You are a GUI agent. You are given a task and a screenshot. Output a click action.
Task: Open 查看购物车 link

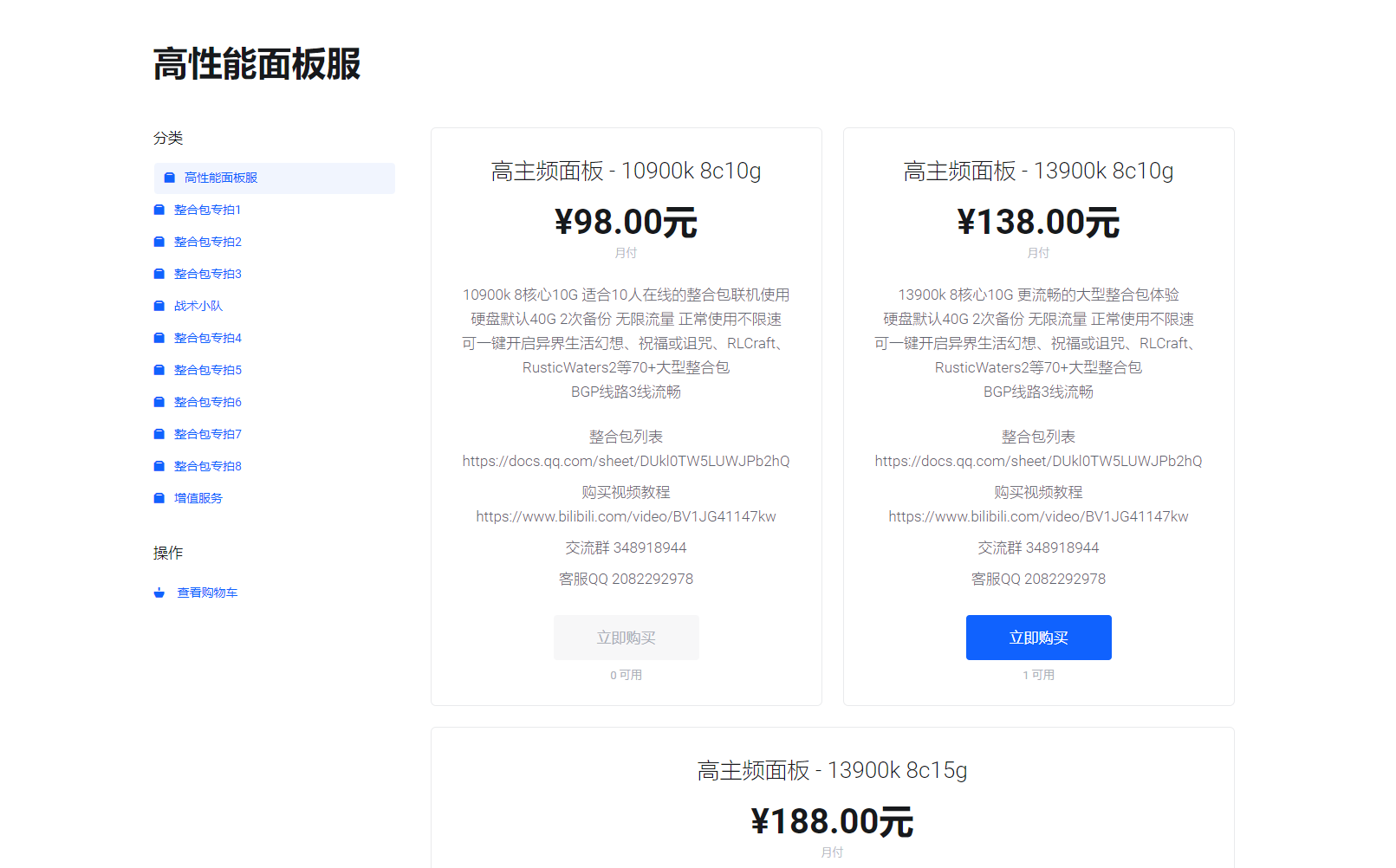coord(207,593)
